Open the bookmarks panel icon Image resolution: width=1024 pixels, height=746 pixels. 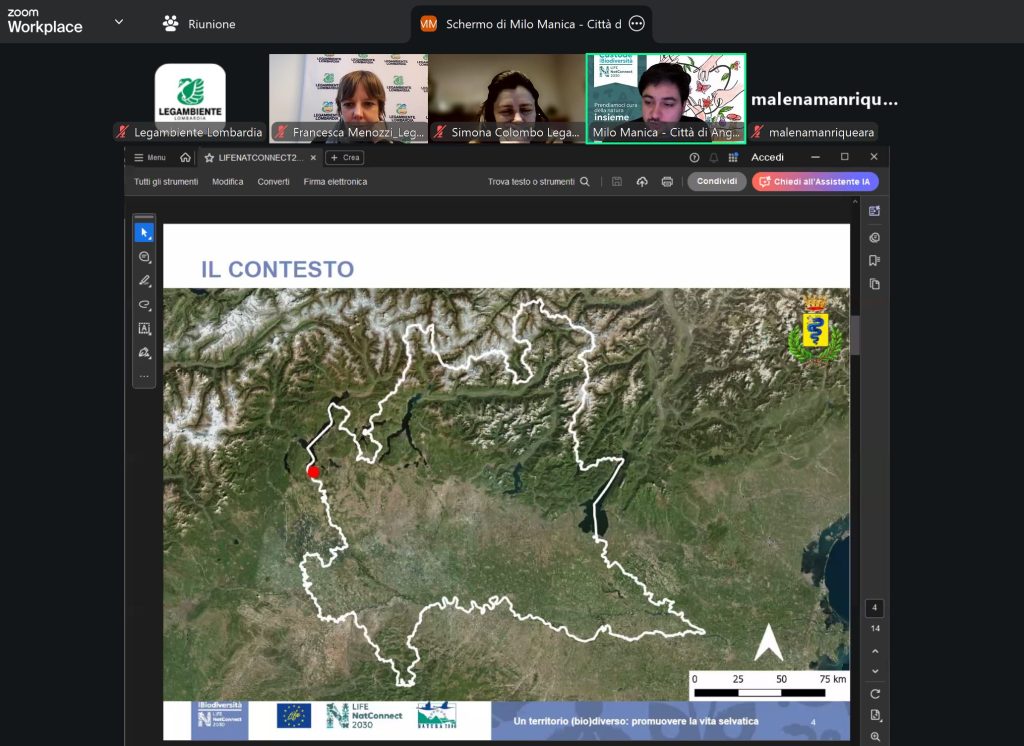(874, 260)
